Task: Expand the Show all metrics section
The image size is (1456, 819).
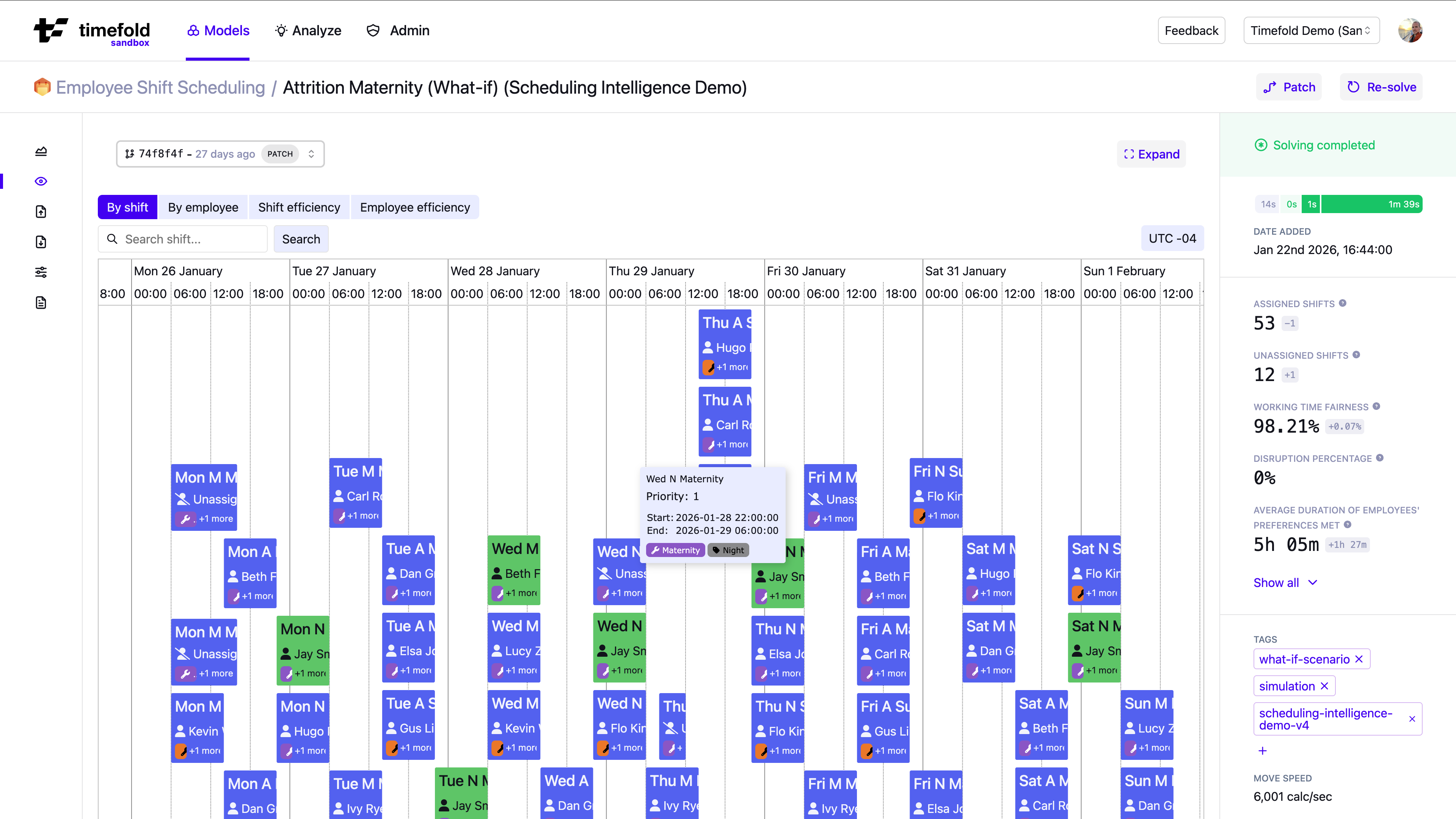Action: click(x=1285, y=583)
